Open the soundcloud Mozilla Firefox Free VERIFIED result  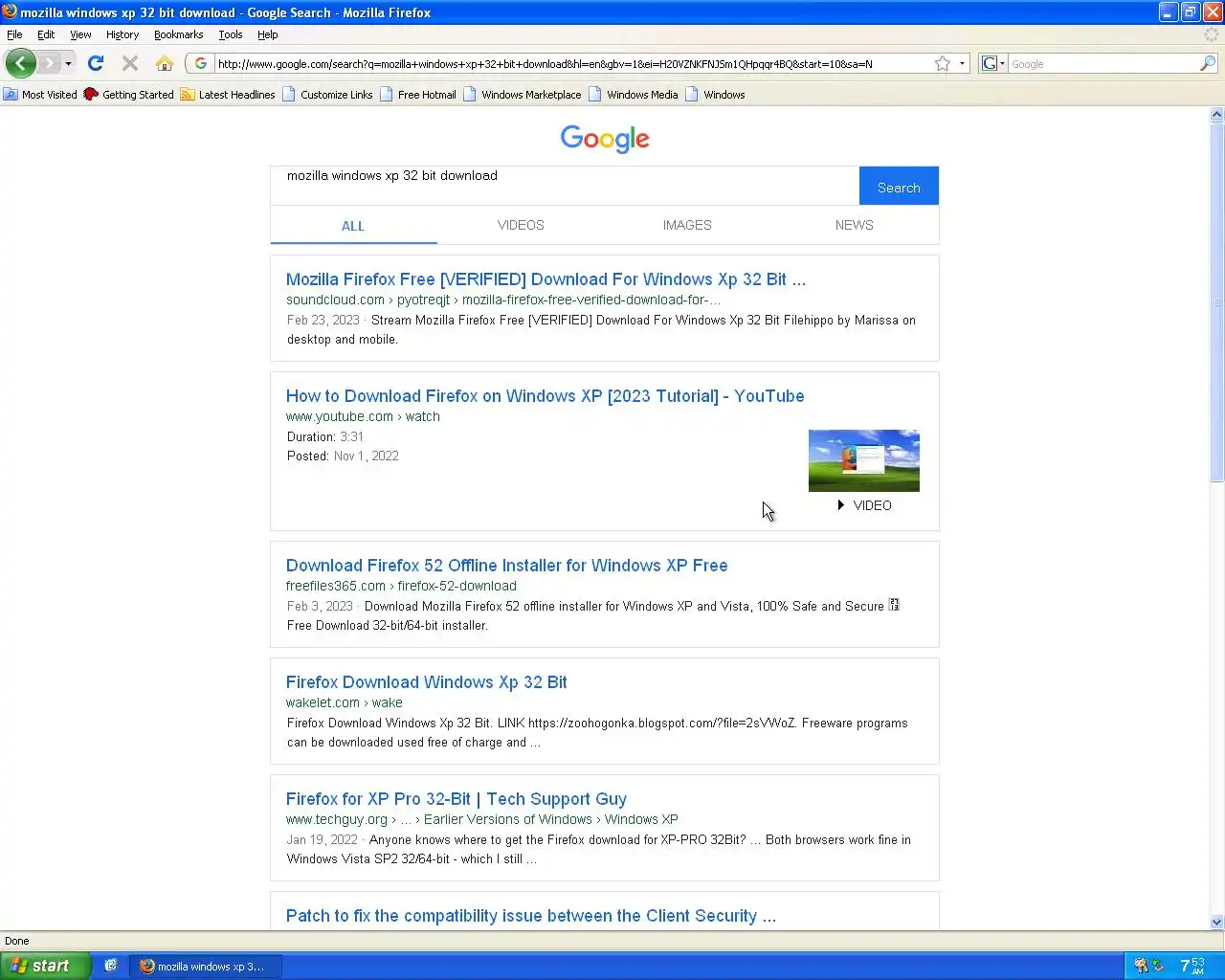point(546,279)
